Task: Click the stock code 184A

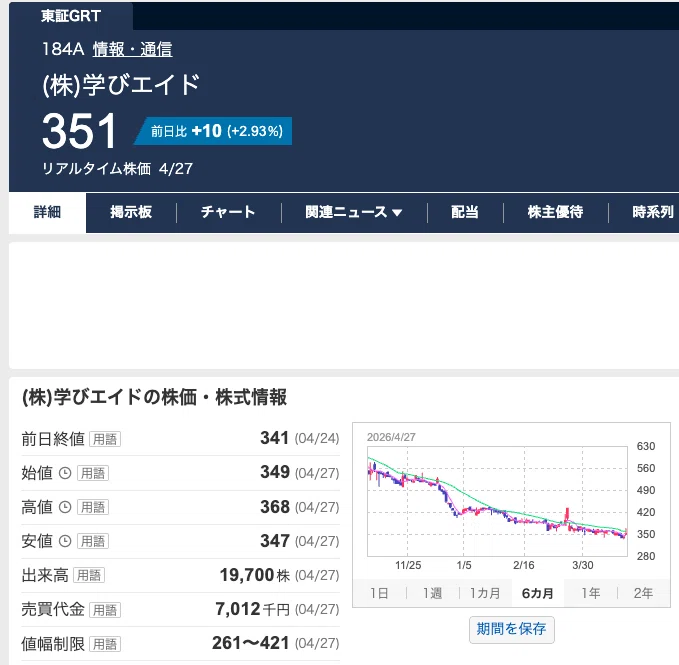Action: [x=63, y=49]
